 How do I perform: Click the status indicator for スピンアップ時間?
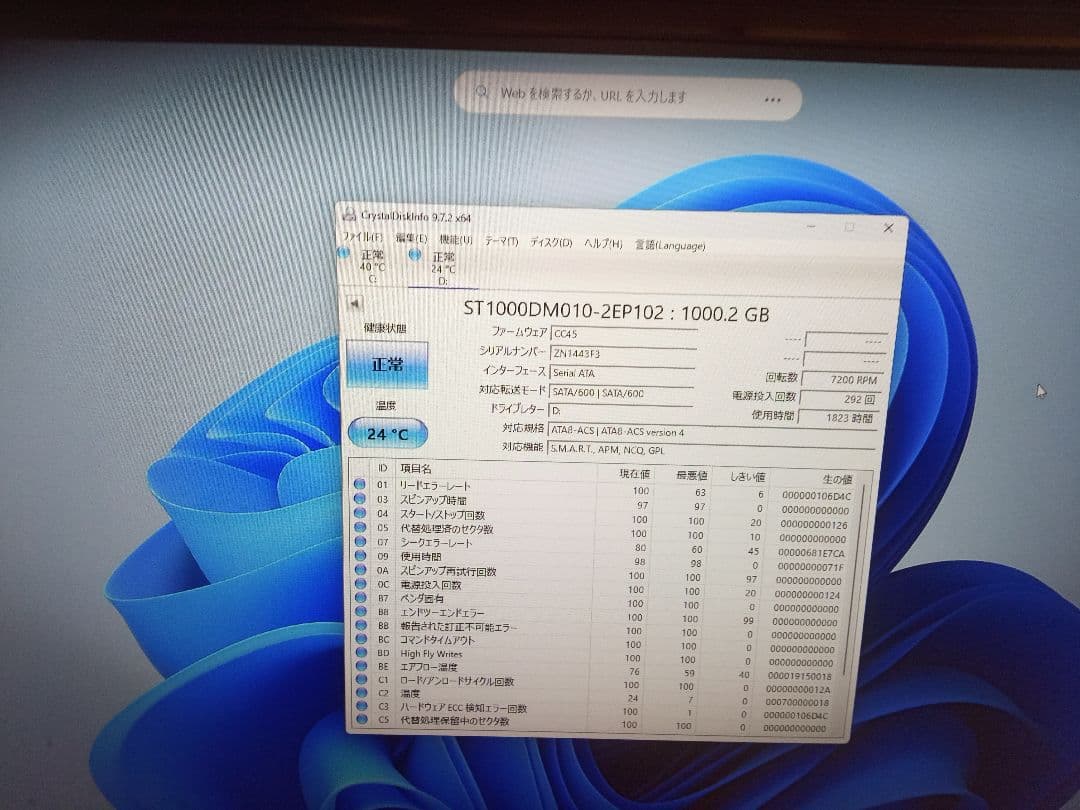coord(358,499)
